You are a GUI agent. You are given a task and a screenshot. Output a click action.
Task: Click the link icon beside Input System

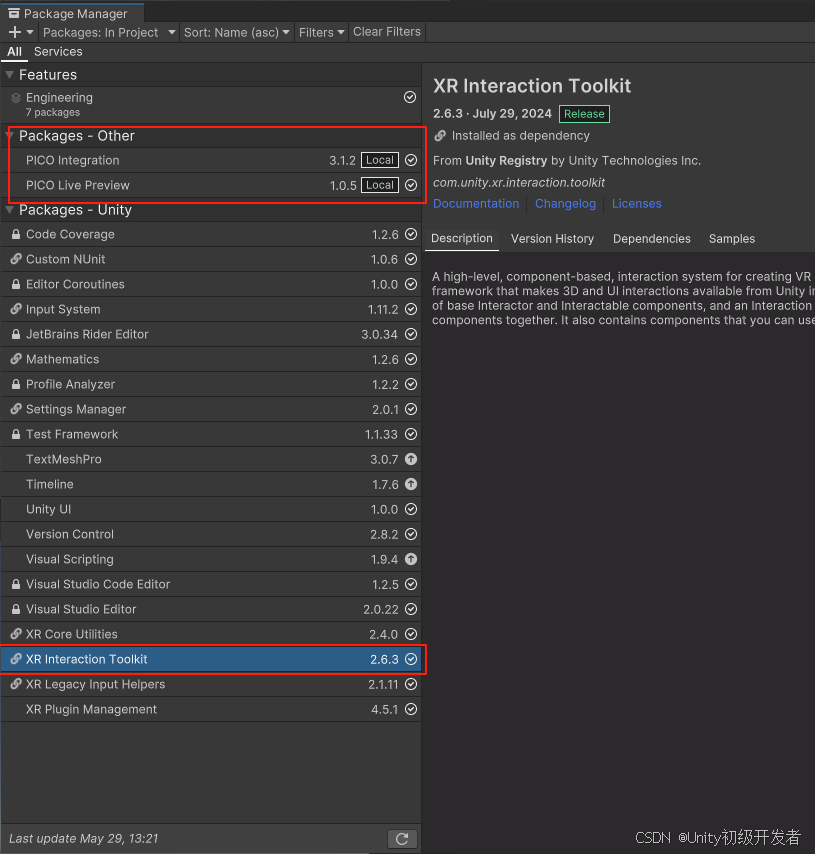click(16, 309)
